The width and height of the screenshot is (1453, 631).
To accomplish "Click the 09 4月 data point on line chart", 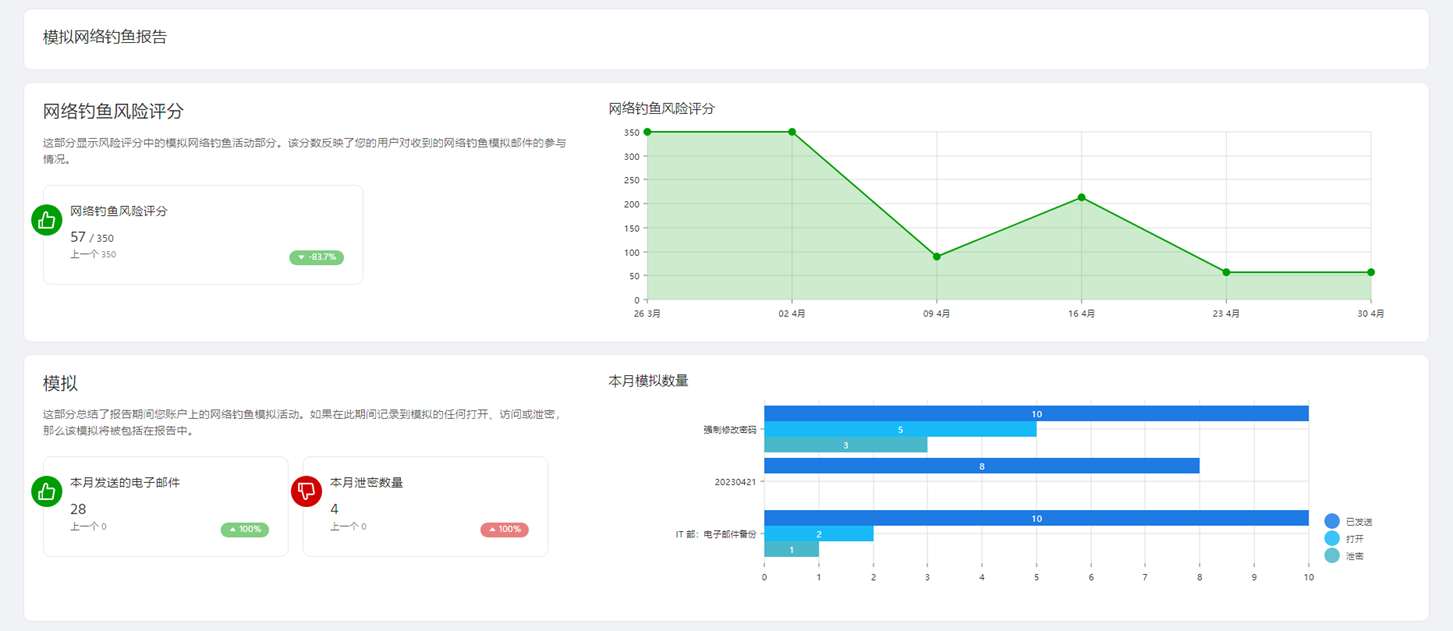I will [937, 257].
